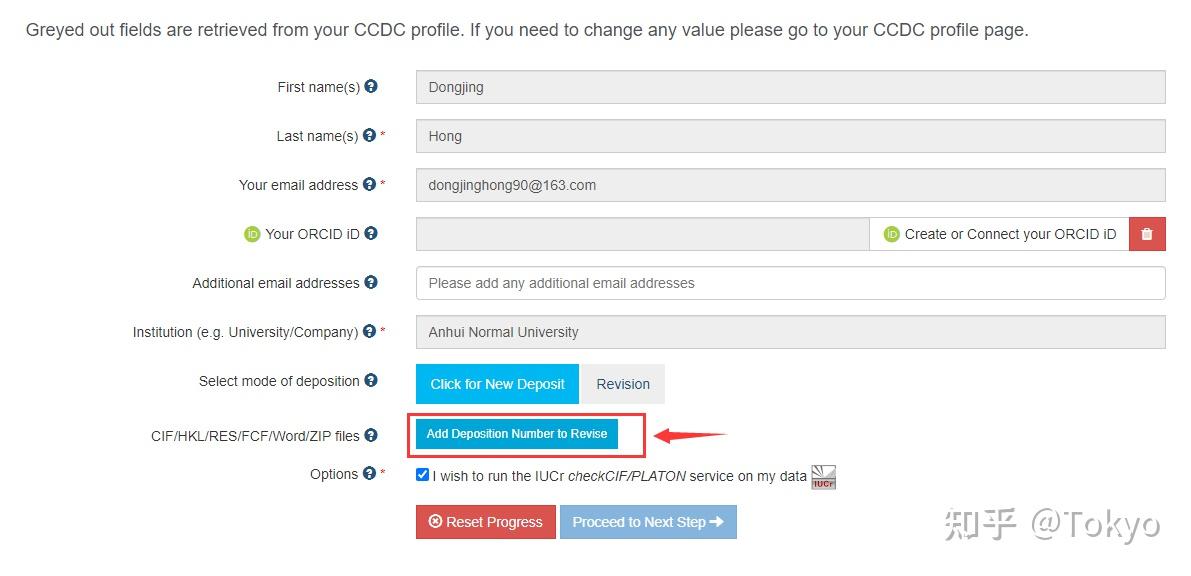This screenshot has height=576, width=1191.
Task: Switch to Revision deposition mode
Action: coord(623,384)
